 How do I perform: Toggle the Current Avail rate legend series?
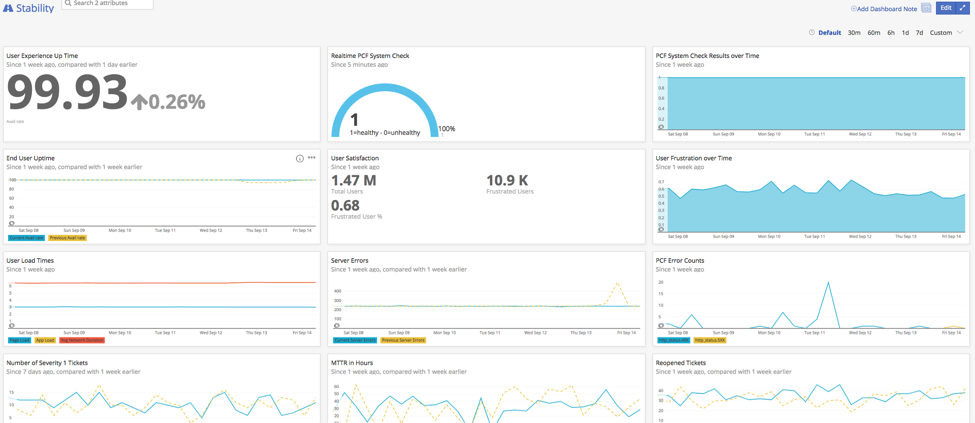pyautogui.click(x=26, y=238)
